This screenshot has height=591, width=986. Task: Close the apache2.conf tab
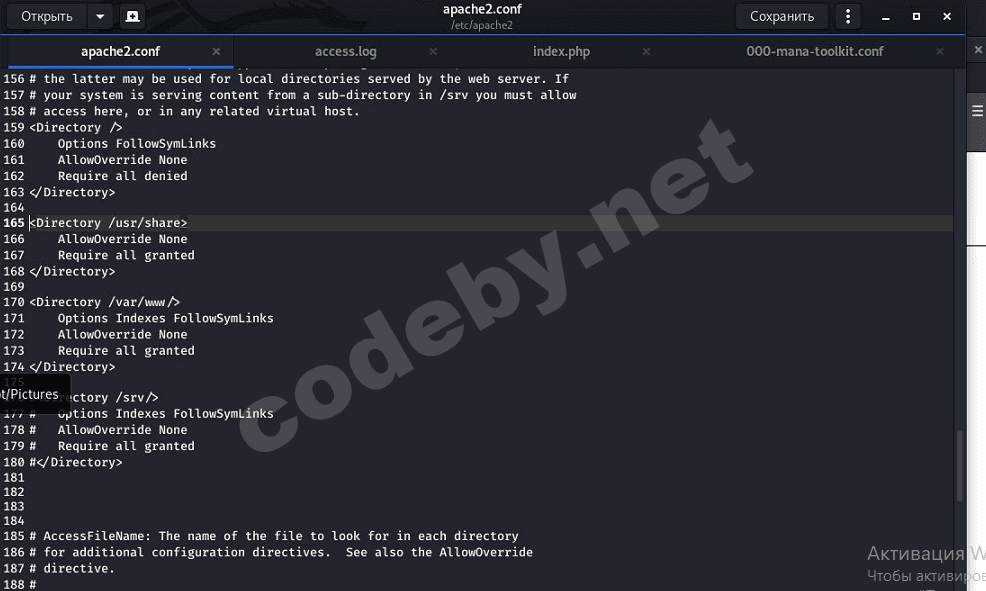pyautogui.click(x=216, y=52)
